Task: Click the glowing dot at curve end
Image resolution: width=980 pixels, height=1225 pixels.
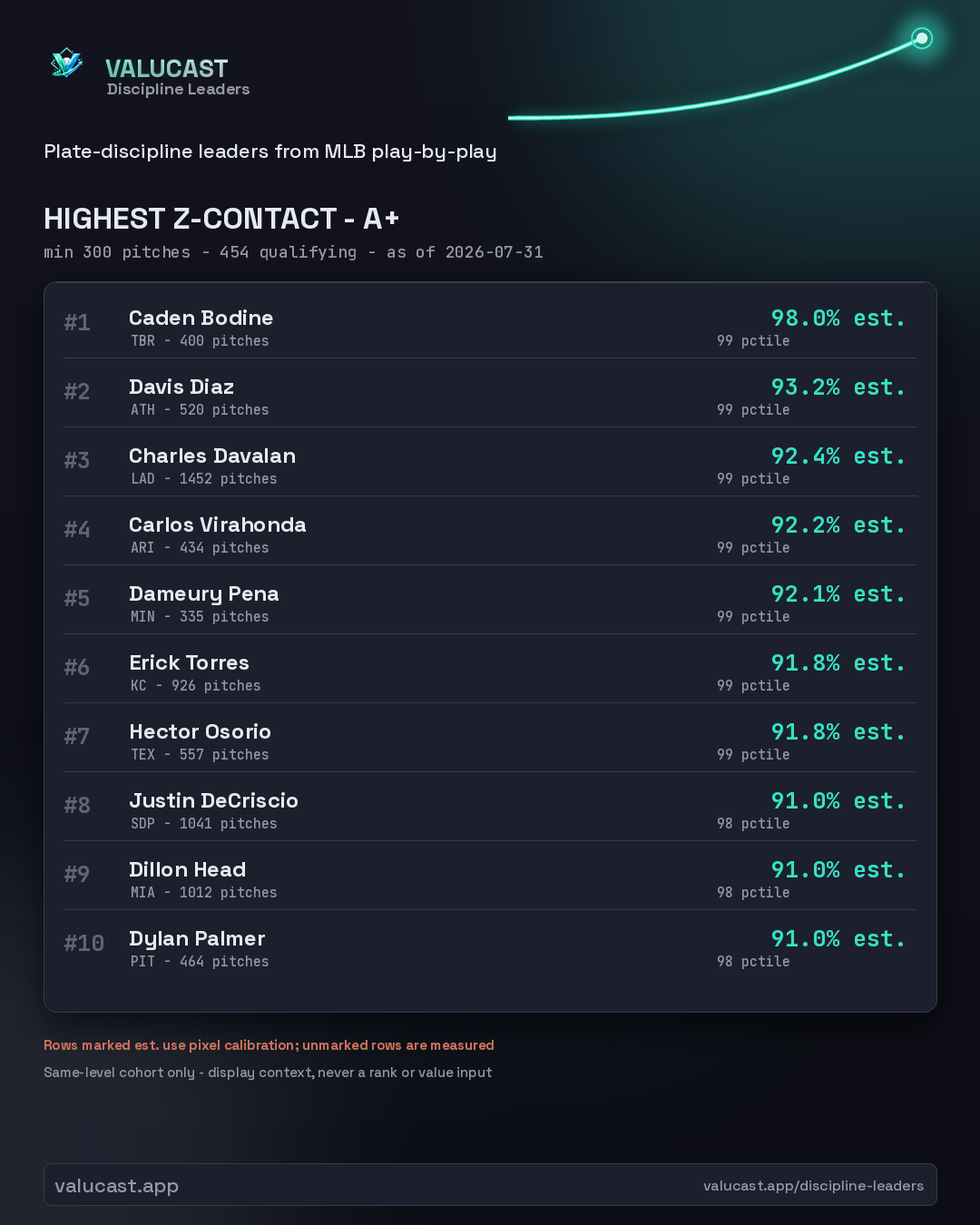Action: point(922,38)
